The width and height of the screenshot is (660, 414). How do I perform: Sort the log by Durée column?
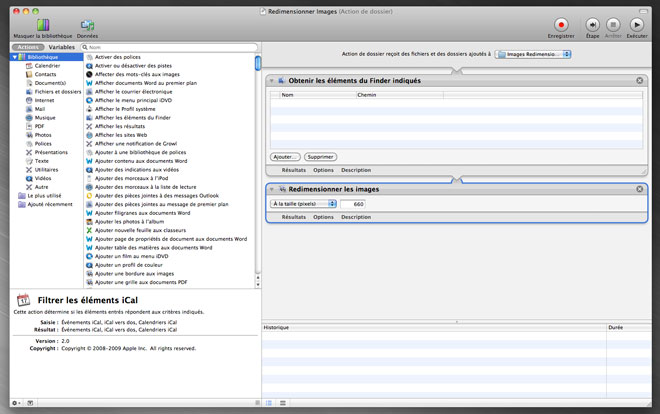[629, 327]
